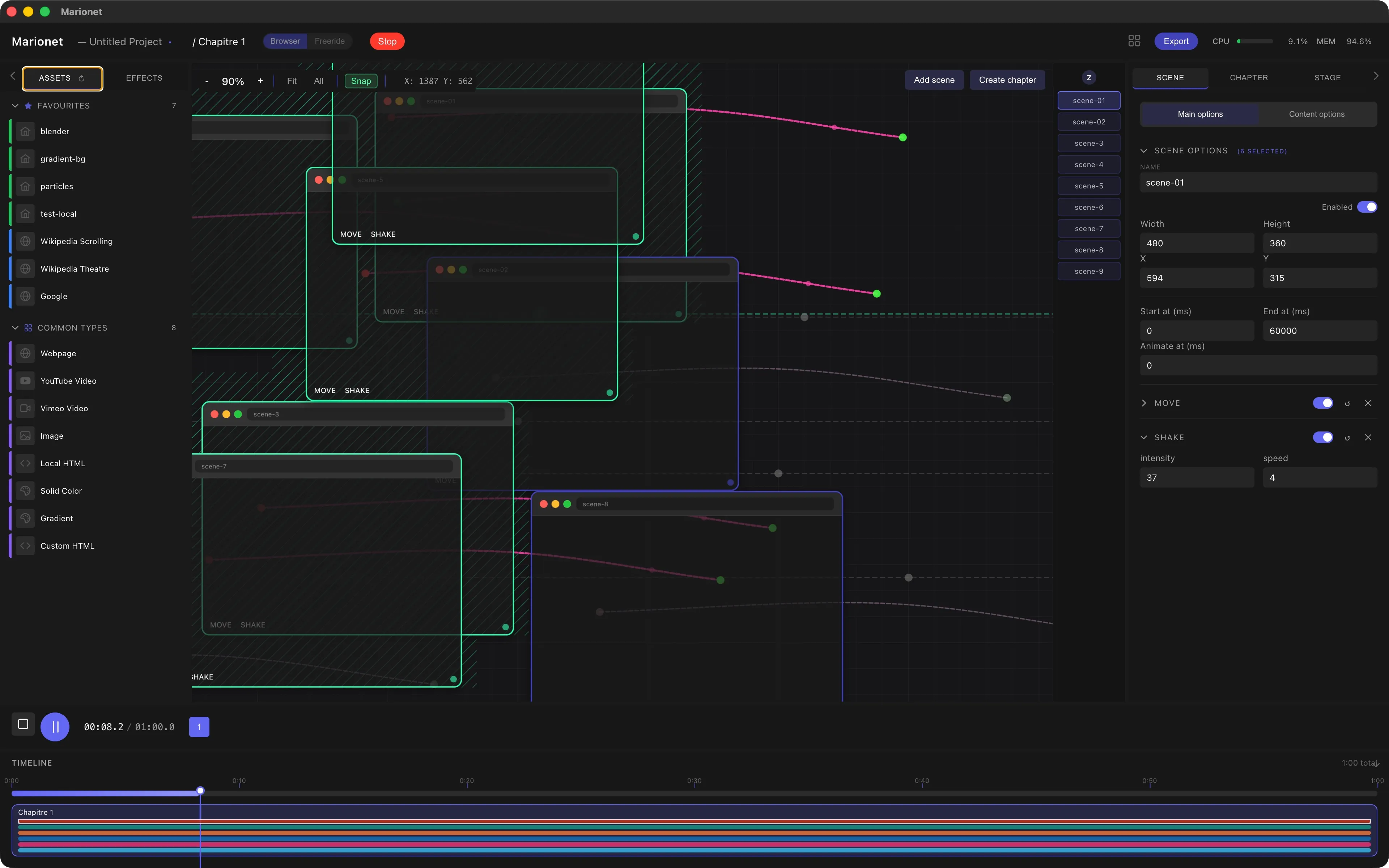The height and width of the screenshot is (868, 1389).
Task: Turn off the MOVE effect toggle
Action: [x=1323, y=403]
